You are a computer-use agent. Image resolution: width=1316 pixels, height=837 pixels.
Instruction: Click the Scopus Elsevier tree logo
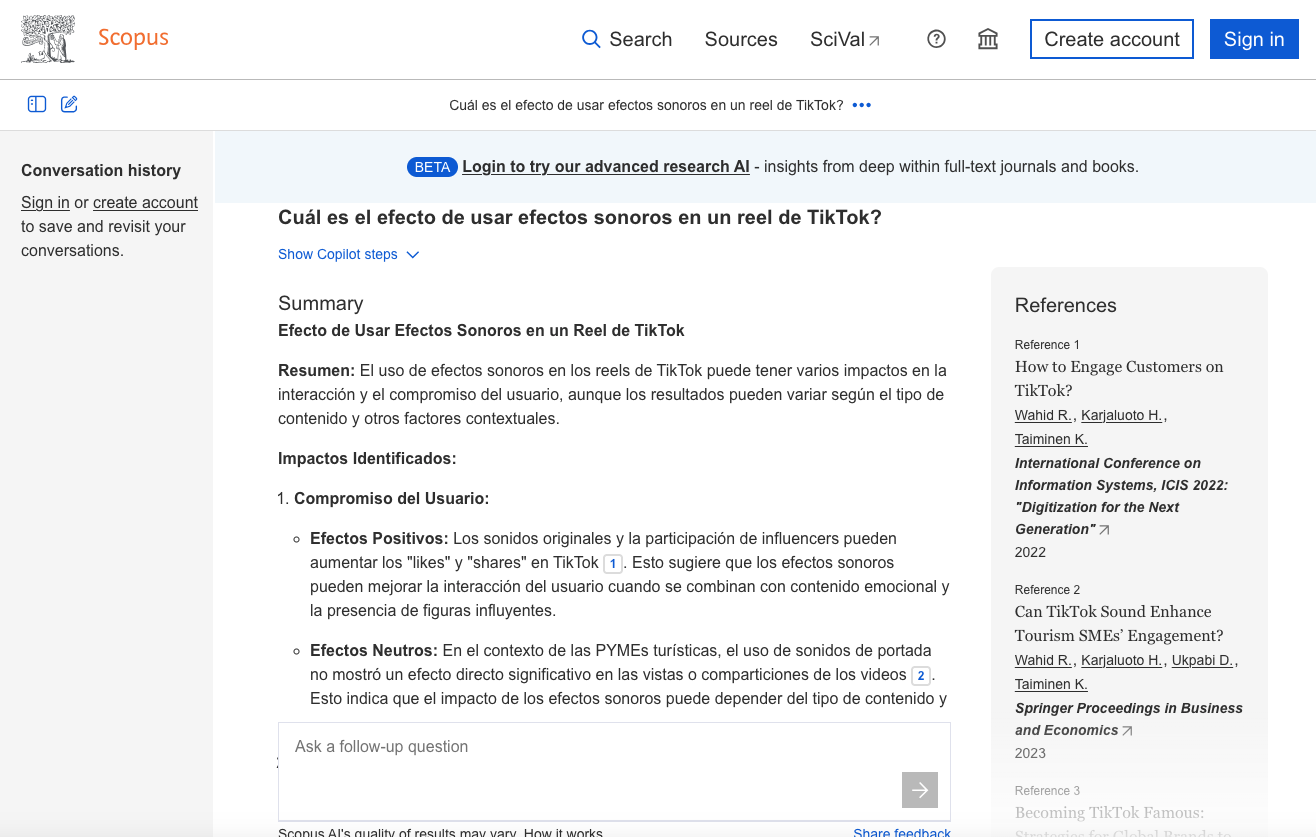(x=48, y=40)
